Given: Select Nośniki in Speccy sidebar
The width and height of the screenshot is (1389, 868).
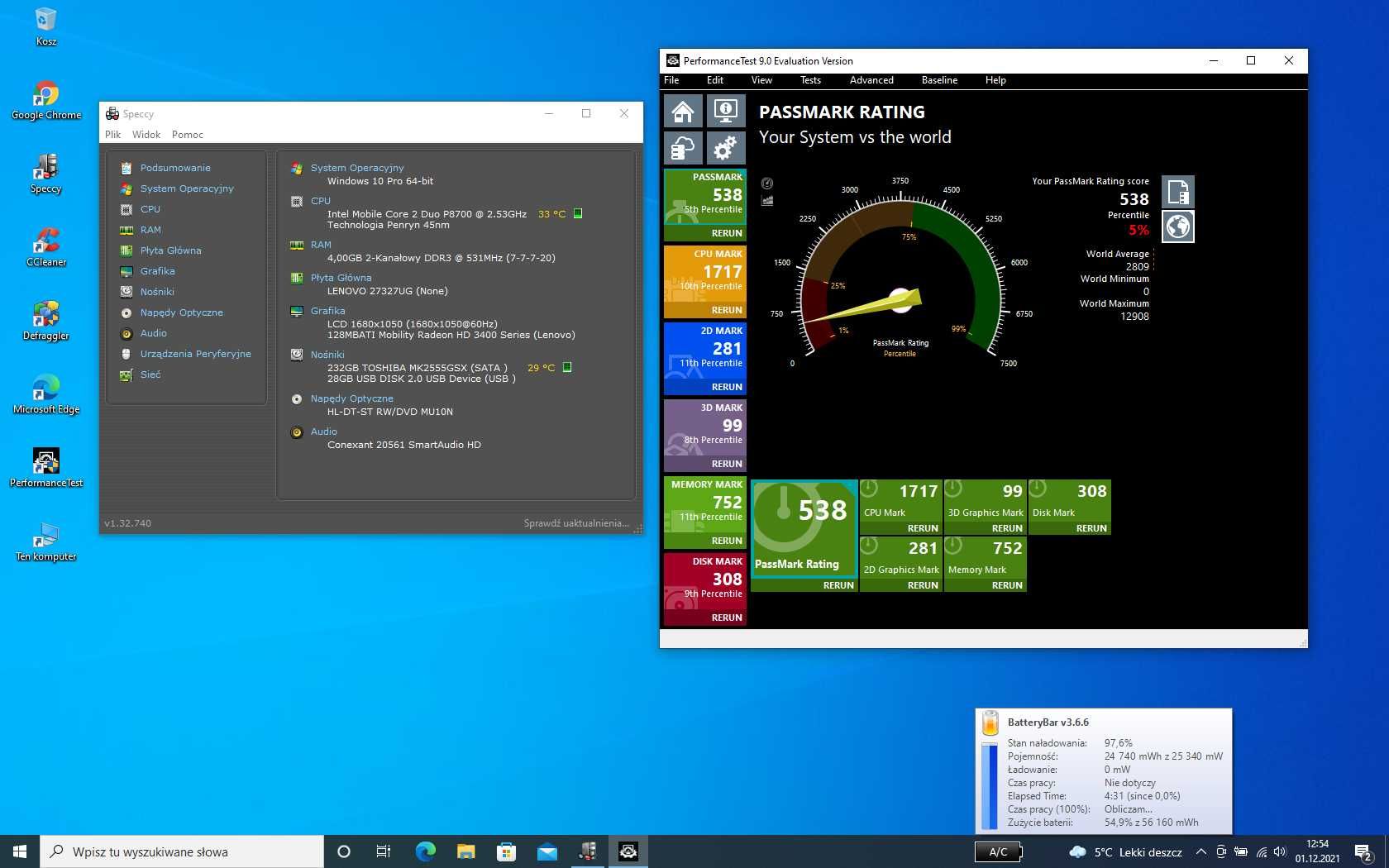Looking at the screenshot, I should [x=157, y=292].
